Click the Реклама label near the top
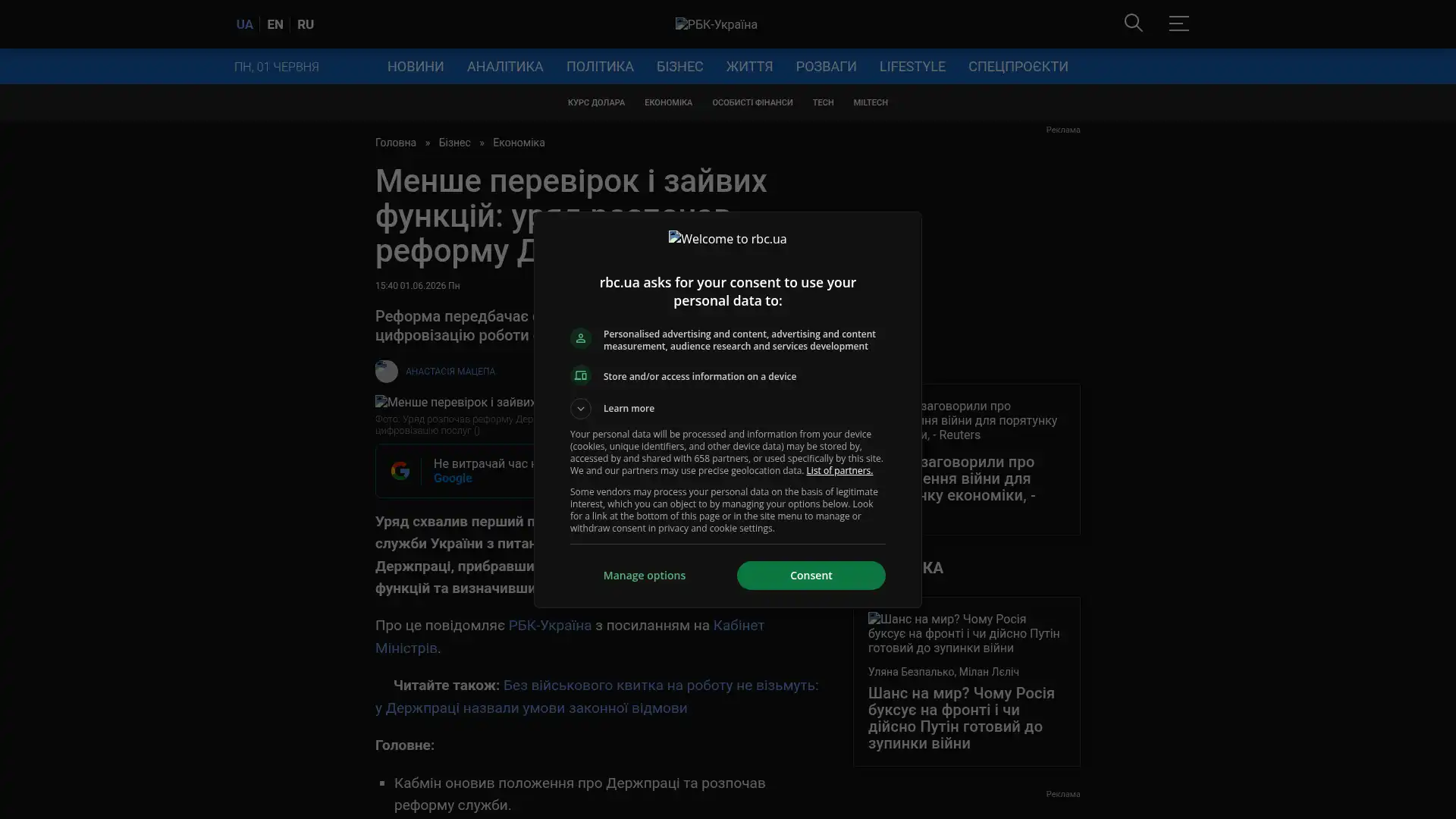The image size is (1456, 819). (x=1062, y=130)
